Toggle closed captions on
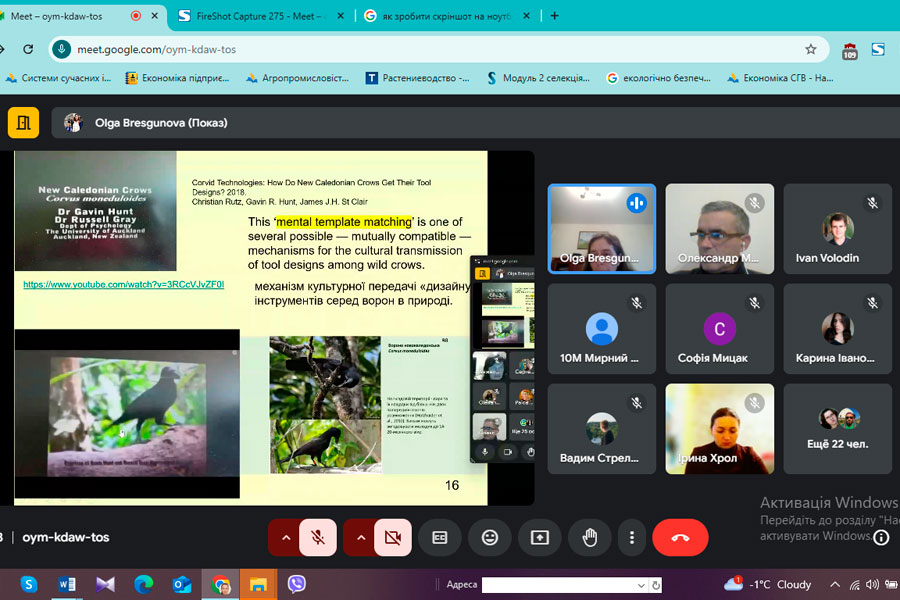 [439, 537]
